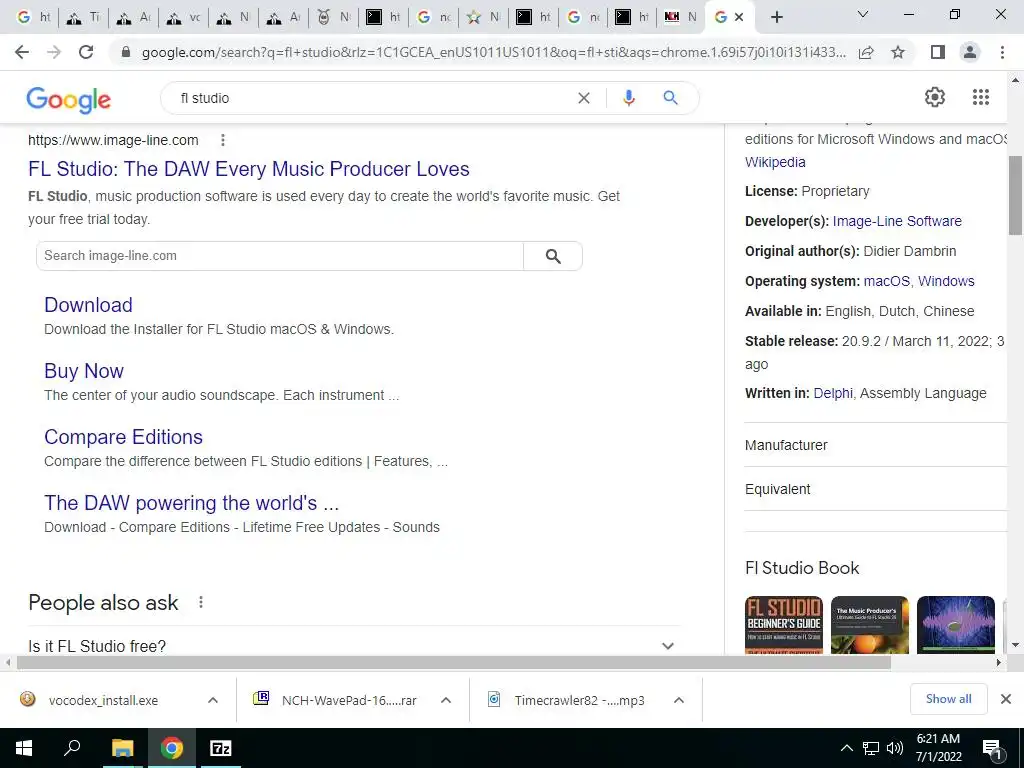Expand the Is it FL Studio free? question
Viewport: 1024px width, 768px height.
point(355,646)
